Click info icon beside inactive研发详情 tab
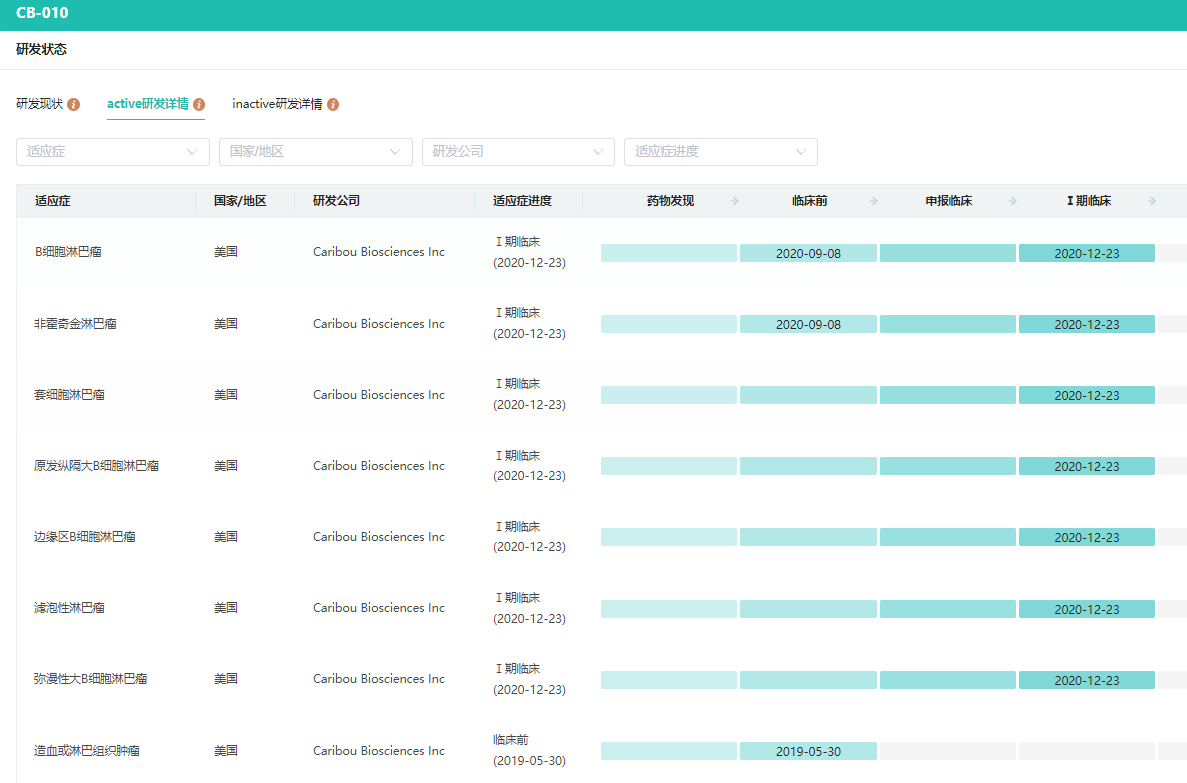The height and width of the screenshot is (783, 1187). pos(333,105)
